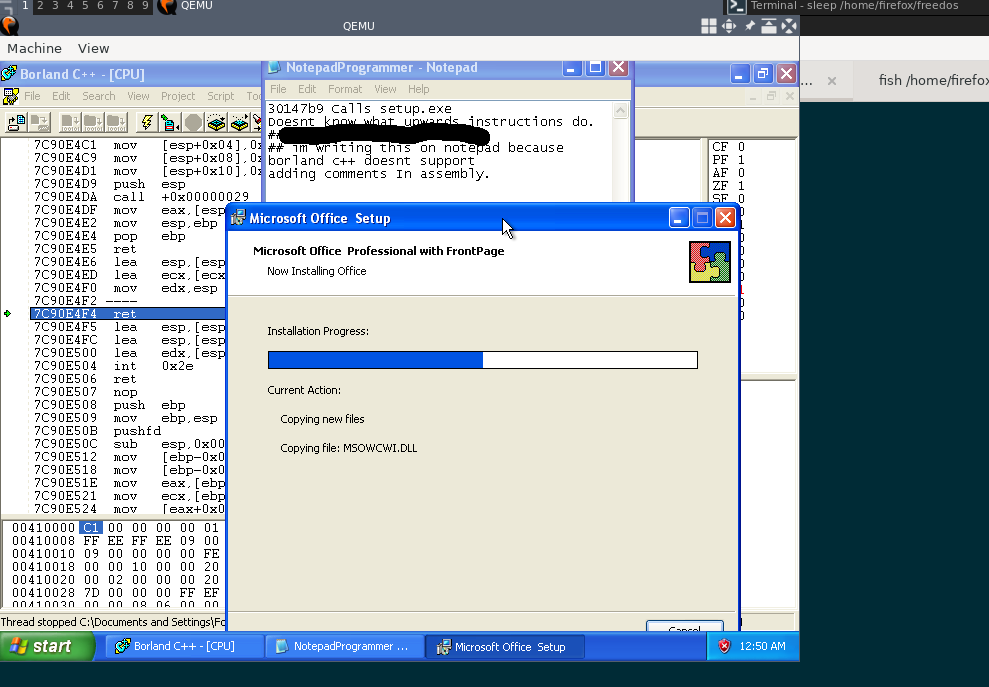Open the Search menu in Borland C++
The height and width of the screenshot is (687, 989).
(x=99, y=96)
